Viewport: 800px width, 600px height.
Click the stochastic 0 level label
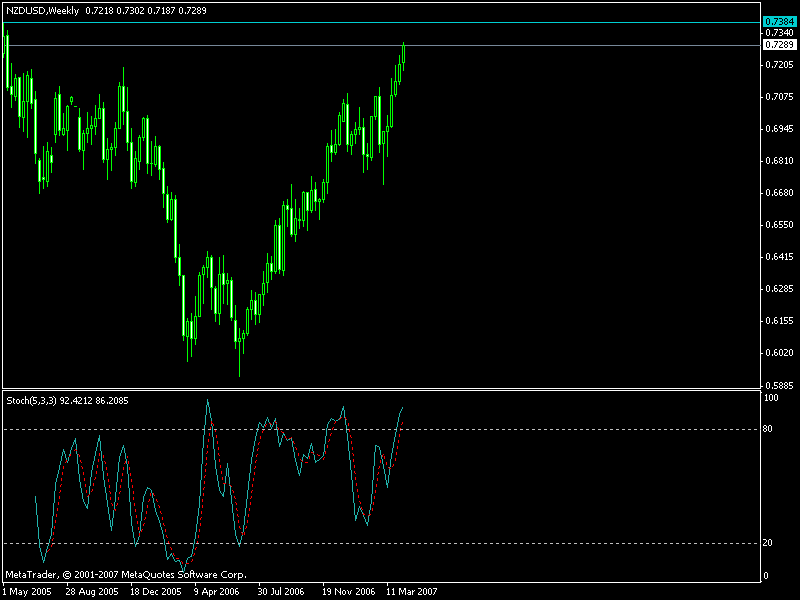click(x=765, y=576)
